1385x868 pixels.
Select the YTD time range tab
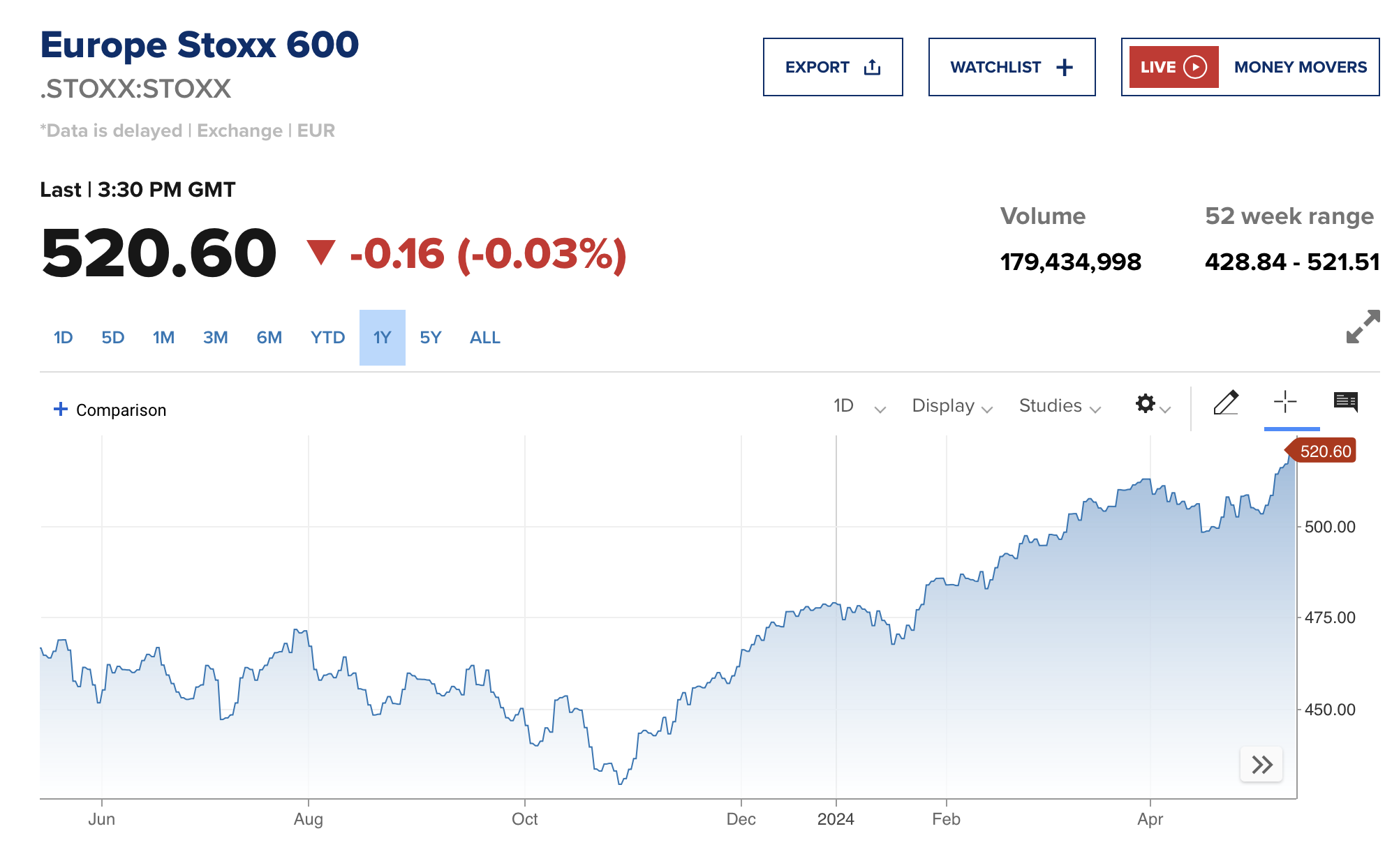tap(327, 338)
